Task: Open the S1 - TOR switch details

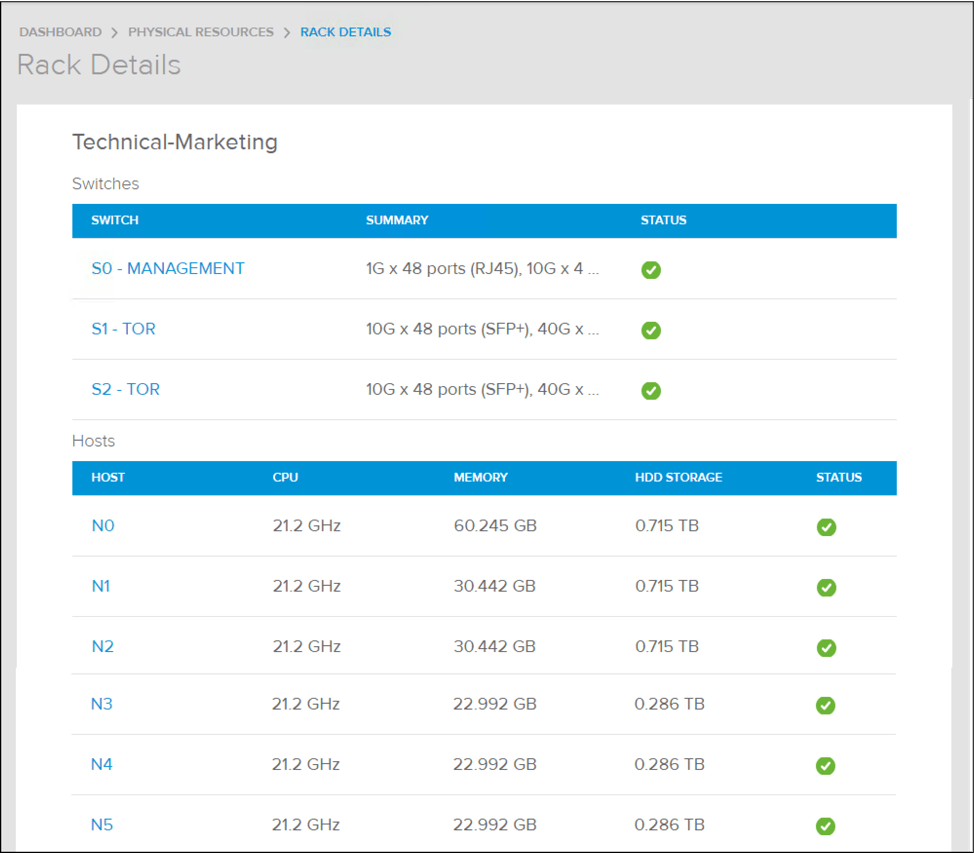Action: (x=123, y=329)
